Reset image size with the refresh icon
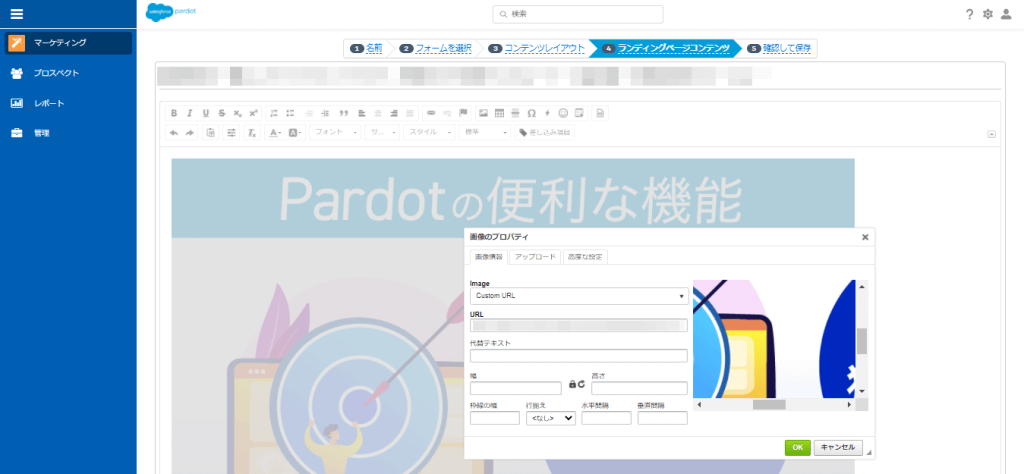The image size is (1024, 474). (x=581, y=384)
